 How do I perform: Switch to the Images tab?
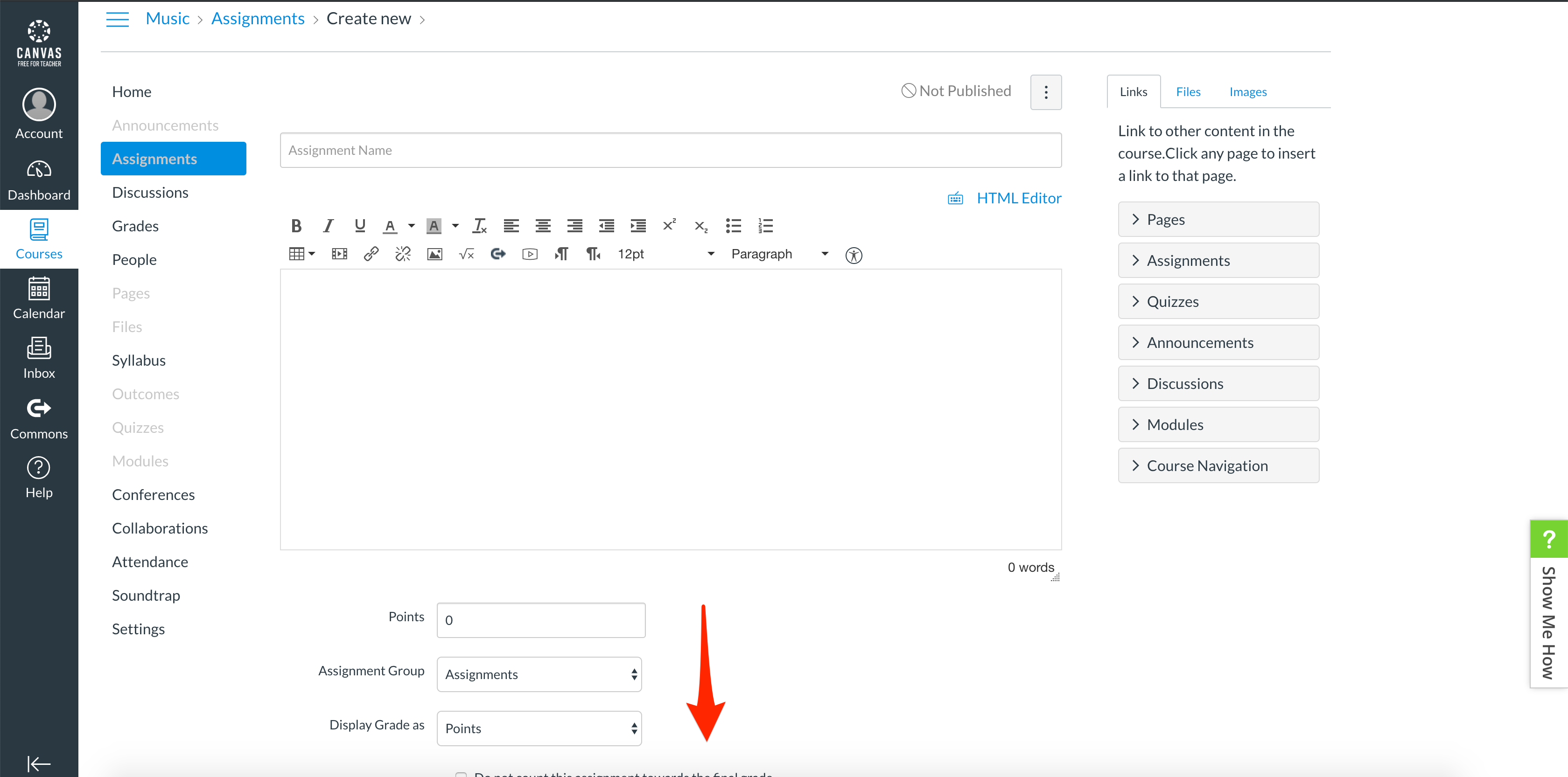coord(1247,92)
